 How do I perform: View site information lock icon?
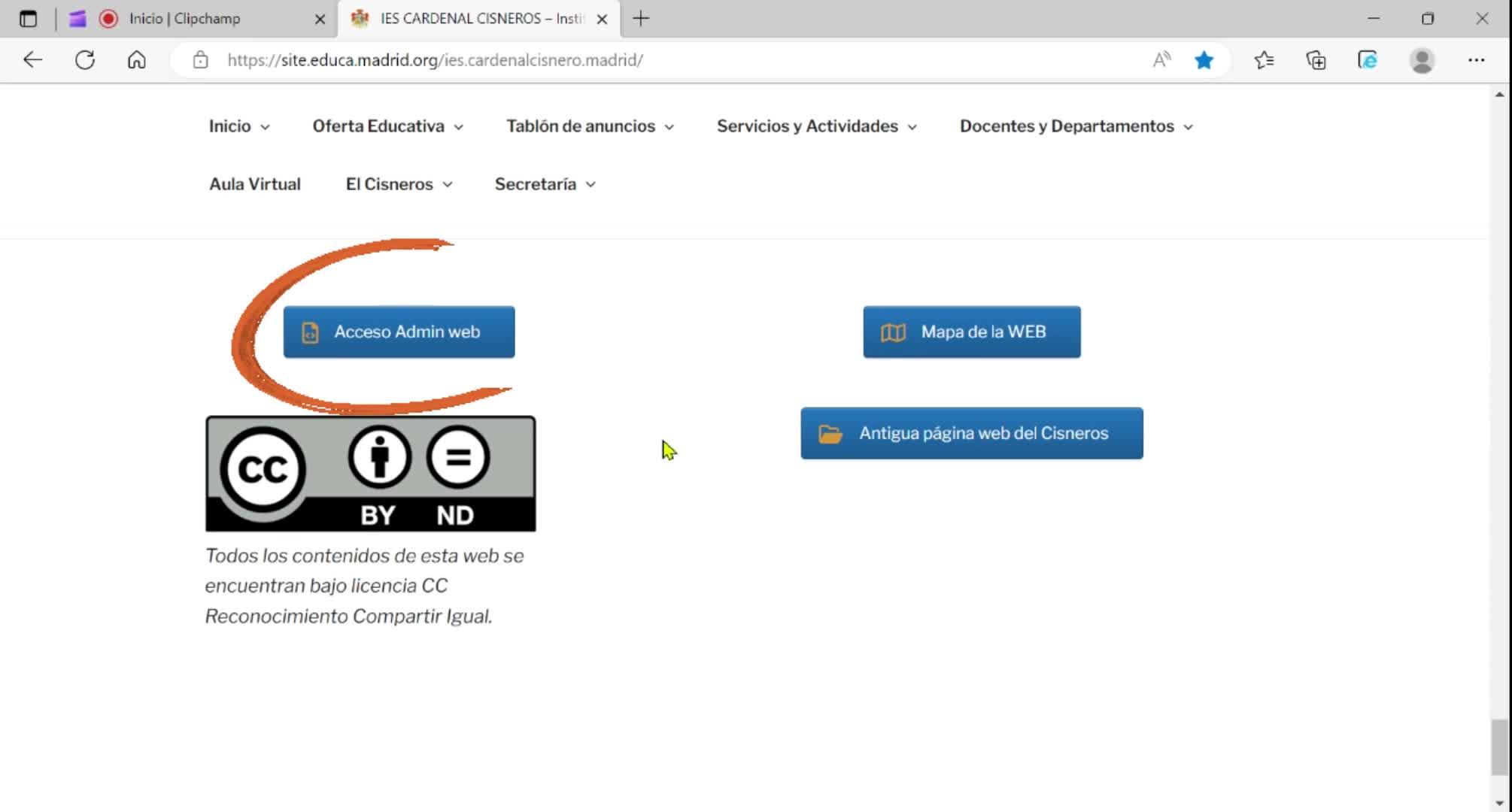click(200, 60)
